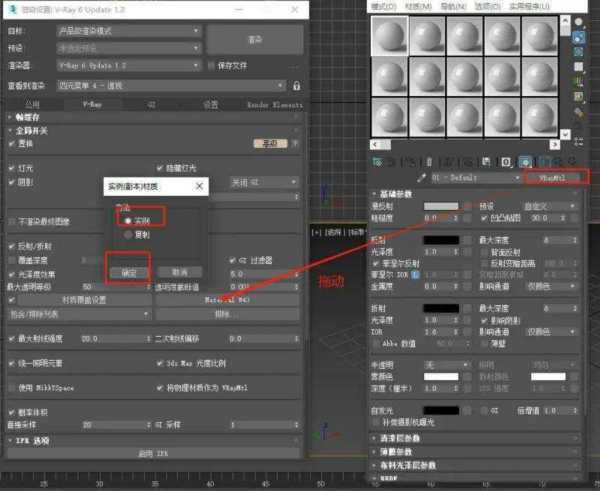
Task: Toggle the backlight icon in Material Editor sidebar
Action: click(x=579, y=37)
